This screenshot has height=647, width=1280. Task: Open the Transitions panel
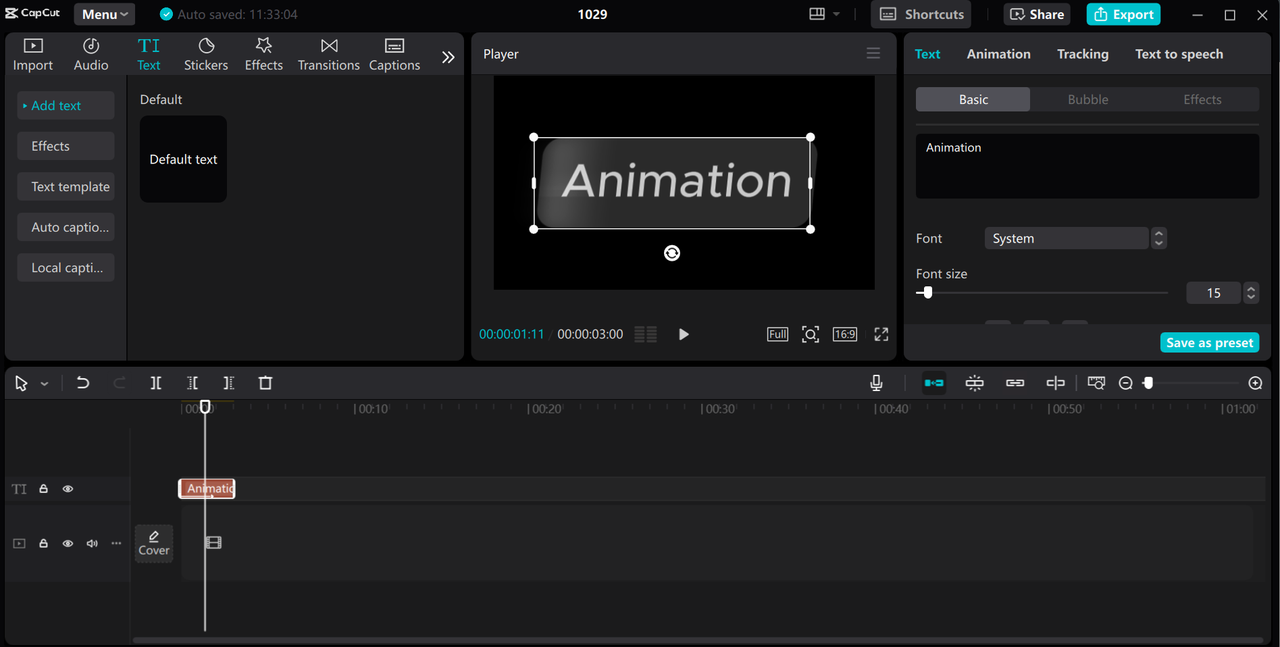click(x=329, y=55)
